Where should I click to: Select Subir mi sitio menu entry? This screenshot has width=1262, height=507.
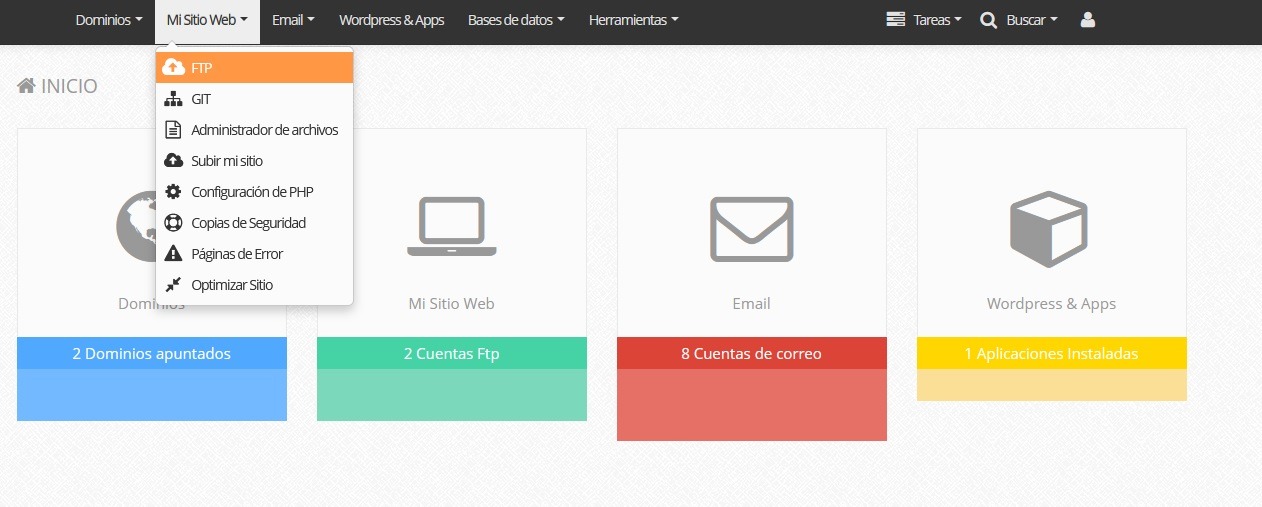[x=227, y=161]
